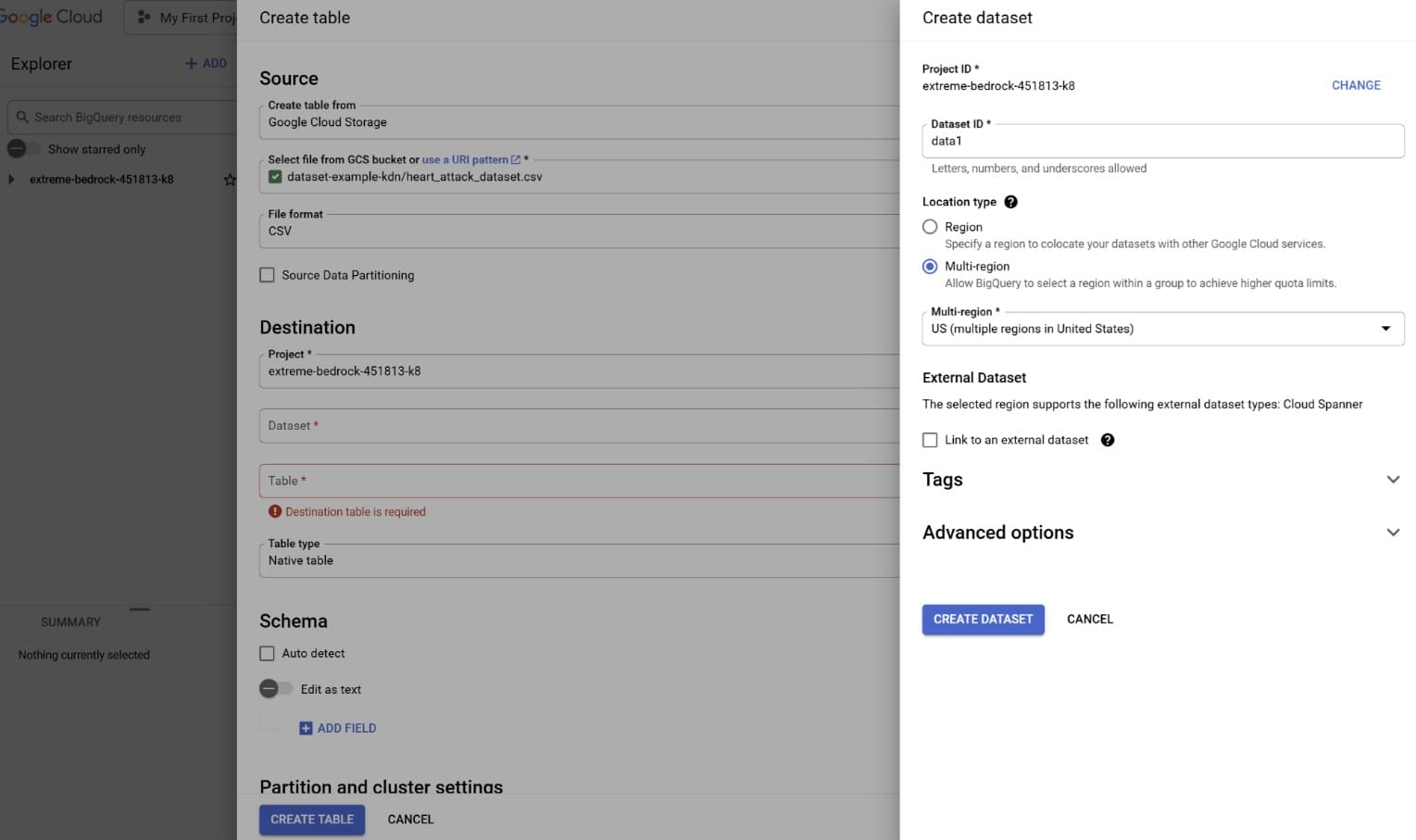Click the CREATE TABLE button

coord(312,820)
